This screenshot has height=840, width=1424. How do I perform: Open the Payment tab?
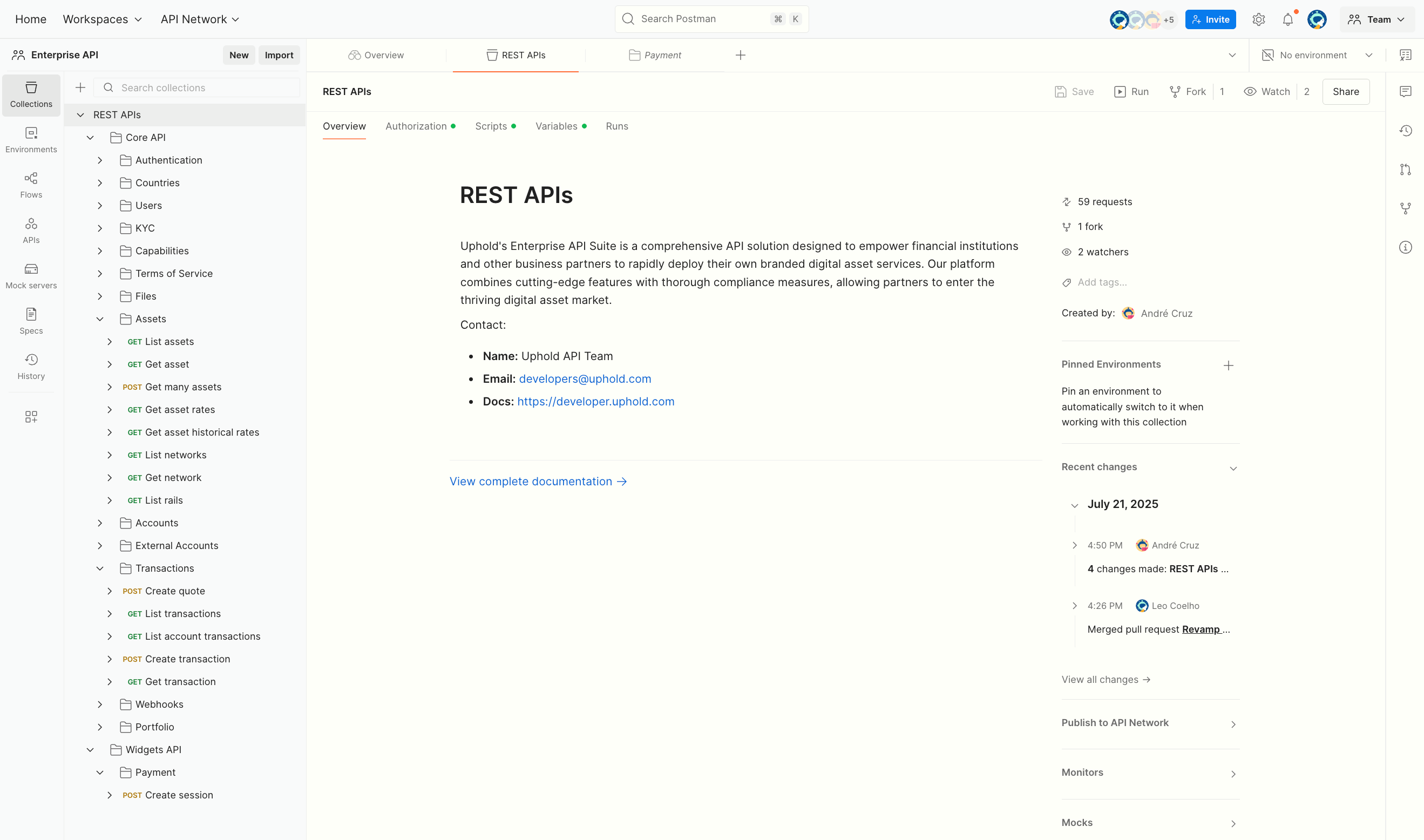[655, 55]
